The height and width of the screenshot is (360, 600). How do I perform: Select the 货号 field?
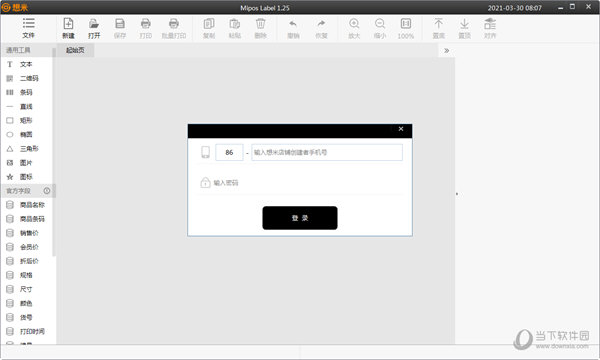coord(27,318)
